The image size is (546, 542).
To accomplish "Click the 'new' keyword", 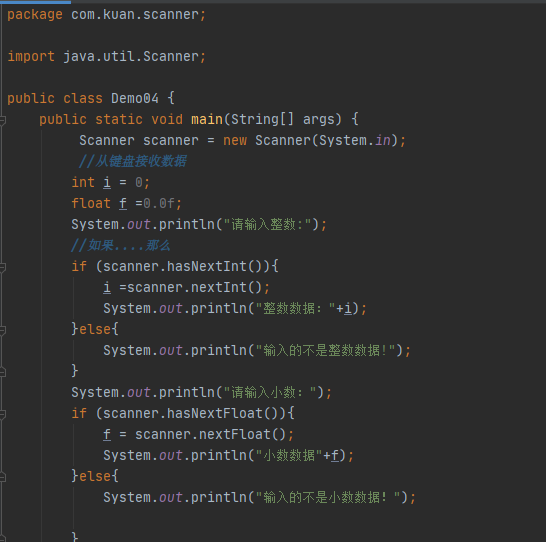I will pyautogui.click(x=235, y=140).
